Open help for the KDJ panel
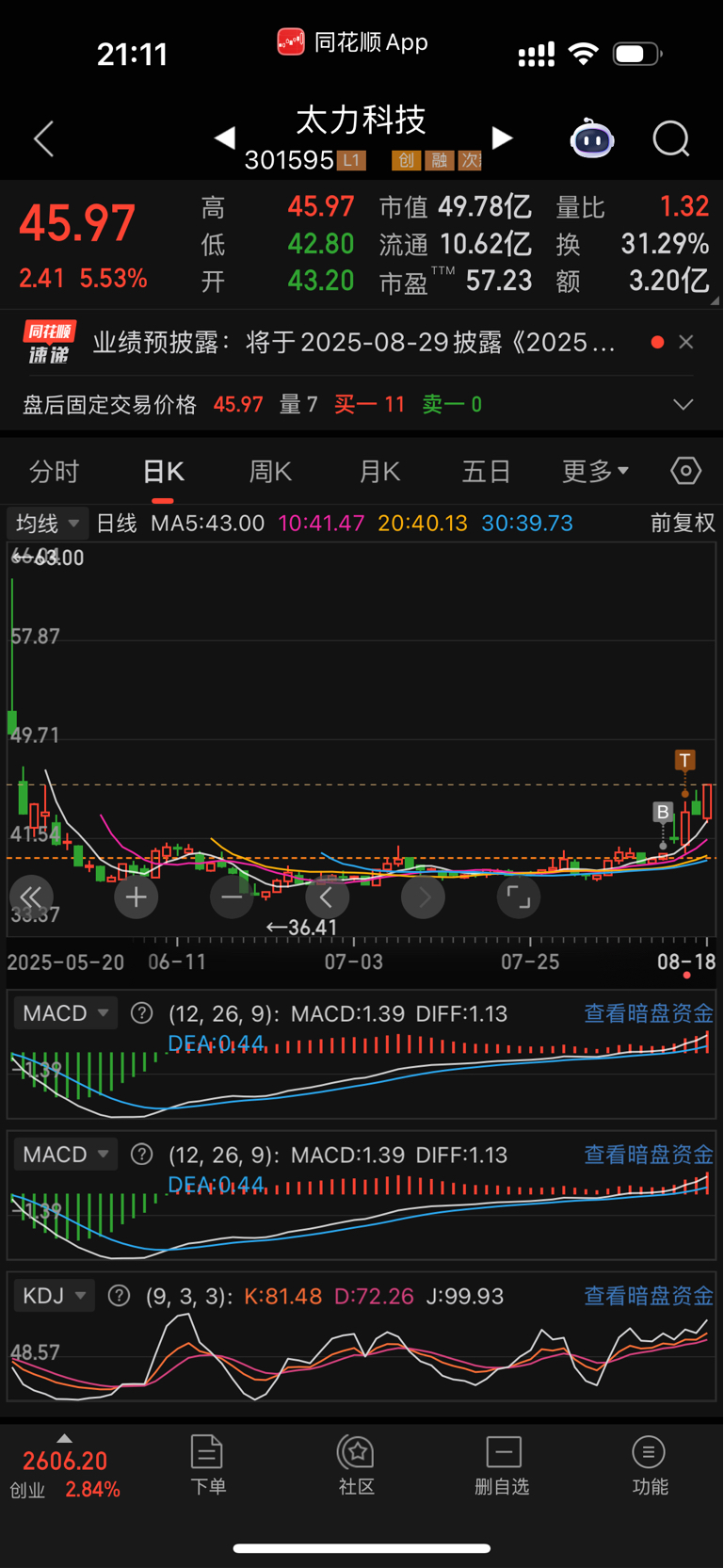 pos(119,1296)
